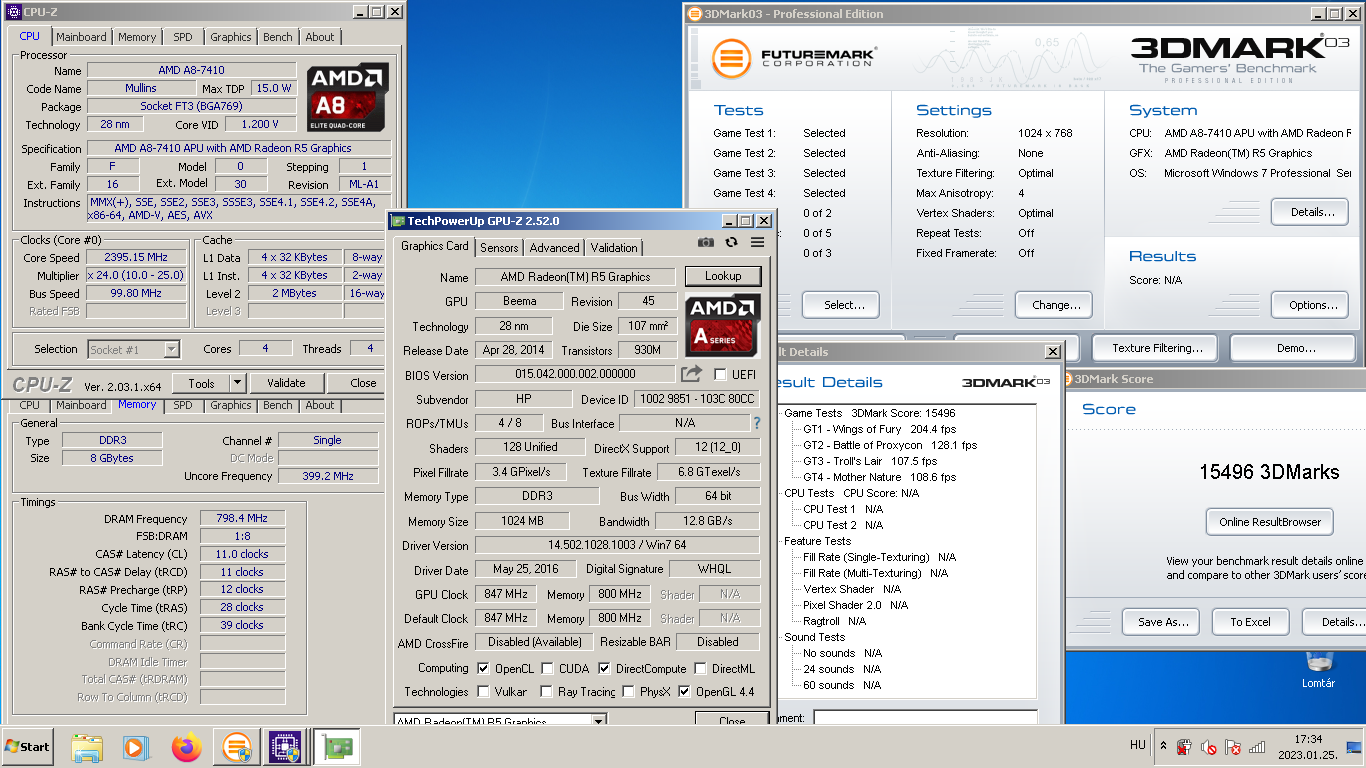Viewport: 1366px width, 768px height.
Task: Open Firefox from the taskbar
Action: [186, 747]
